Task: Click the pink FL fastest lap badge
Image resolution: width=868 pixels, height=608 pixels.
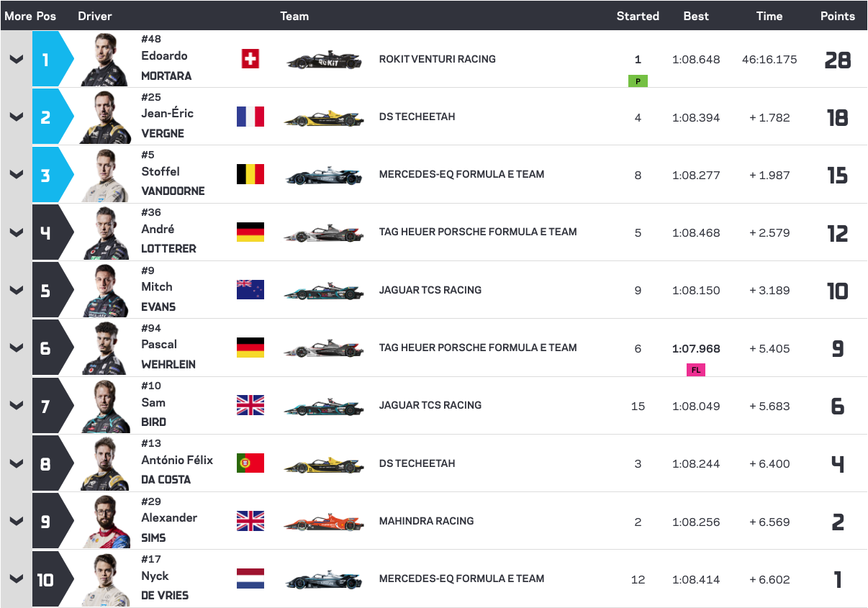Action: click(x=695, y=370)
